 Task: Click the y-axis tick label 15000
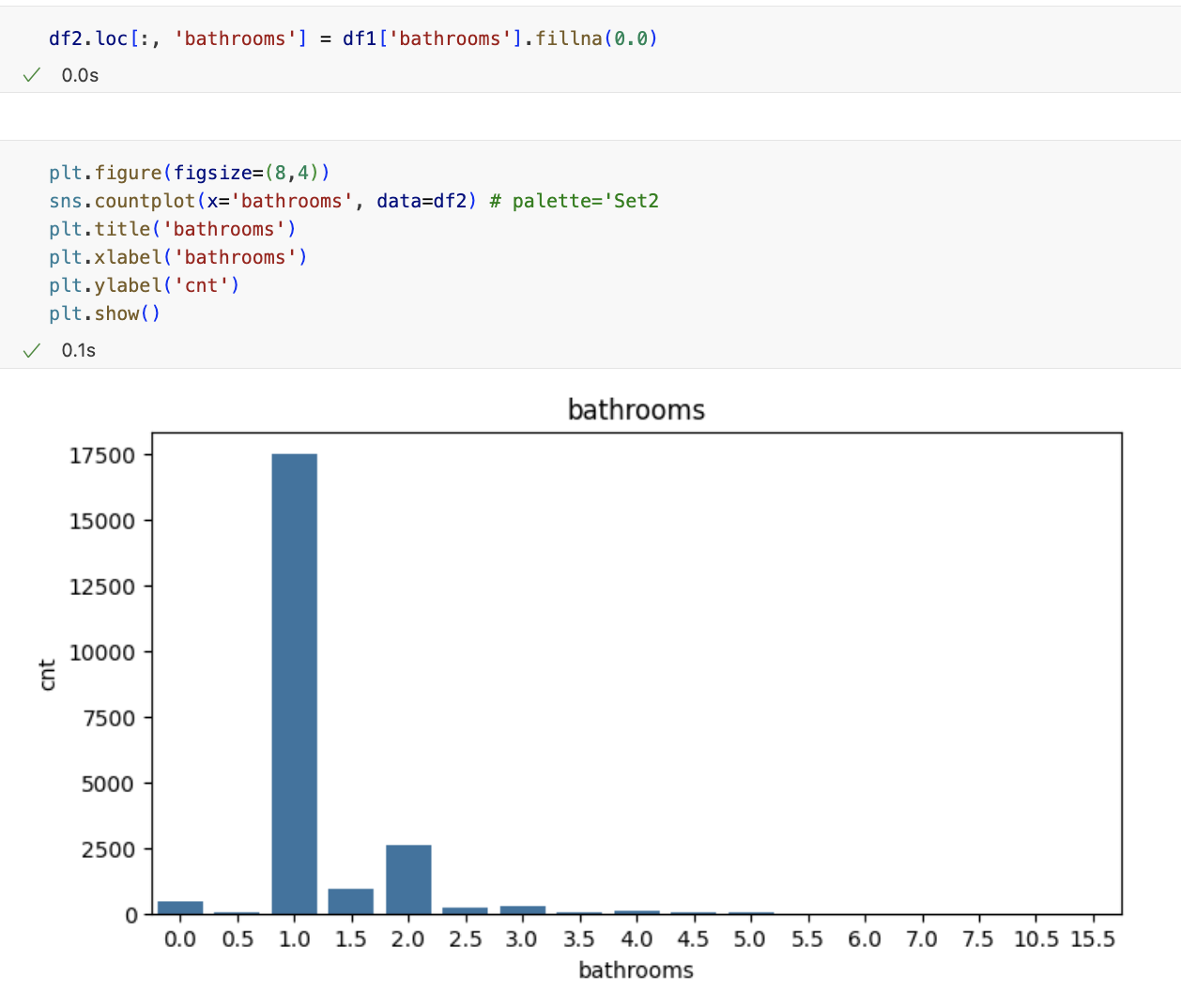tap(102, 521)
